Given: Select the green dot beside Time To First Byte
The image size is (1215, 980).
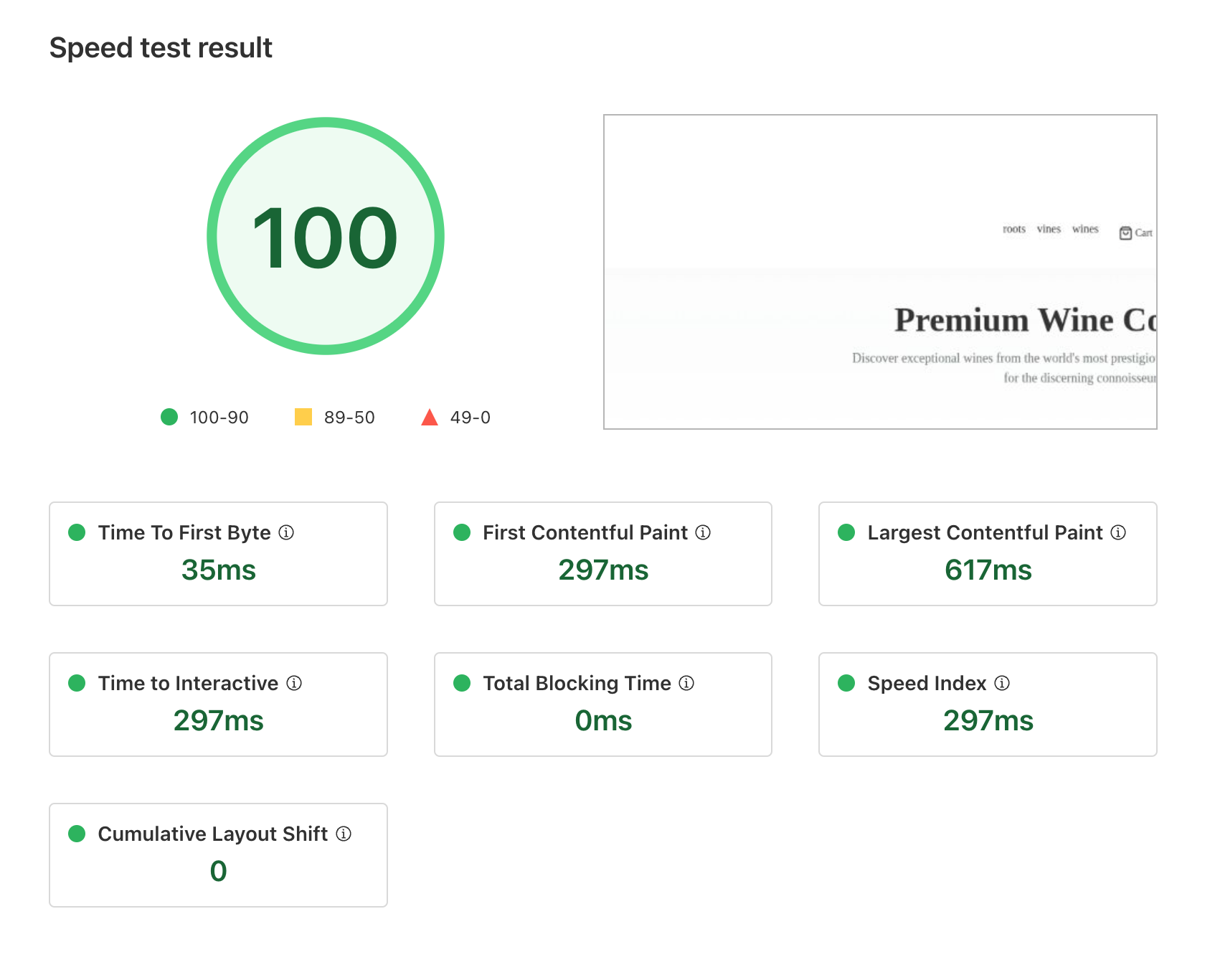Looking at the screenshot, I should tap(77, 532).
